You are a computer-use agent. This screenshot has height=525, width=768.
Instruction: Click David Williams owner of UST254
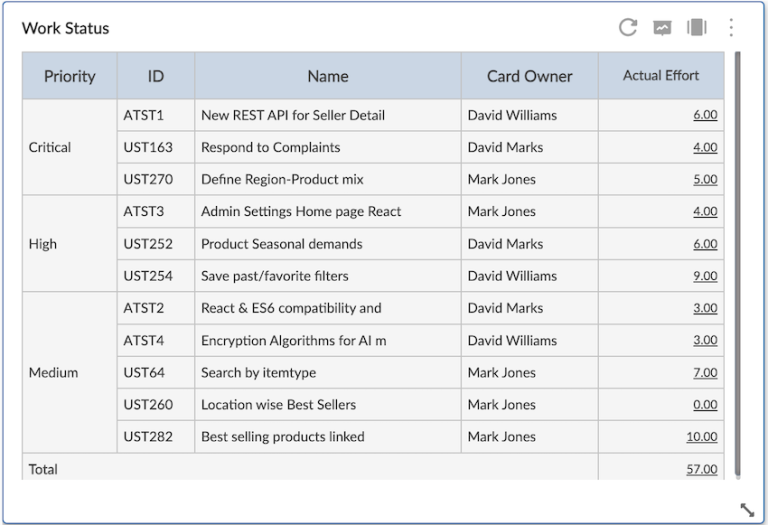[x=512, y=276]
